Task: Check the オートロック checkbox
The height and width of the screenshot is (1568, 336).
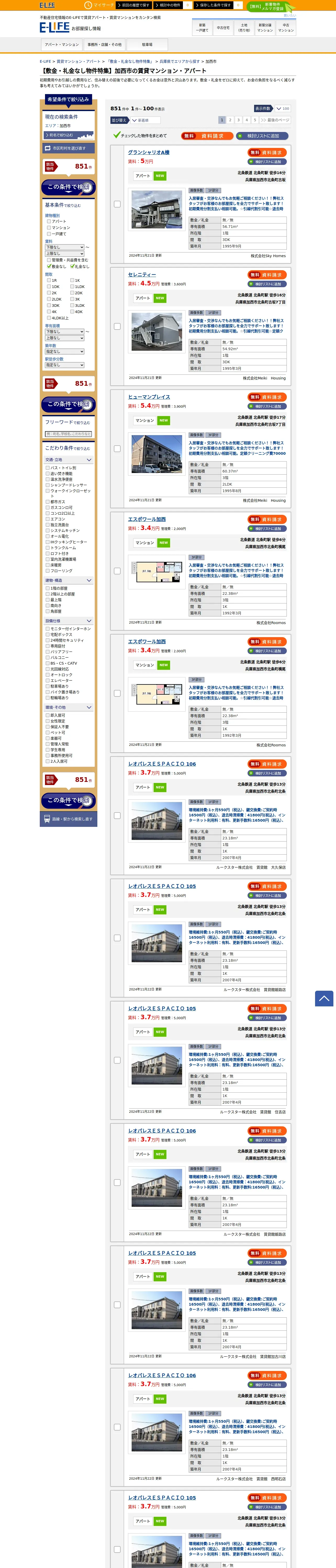Action: (x=48, y=675)
